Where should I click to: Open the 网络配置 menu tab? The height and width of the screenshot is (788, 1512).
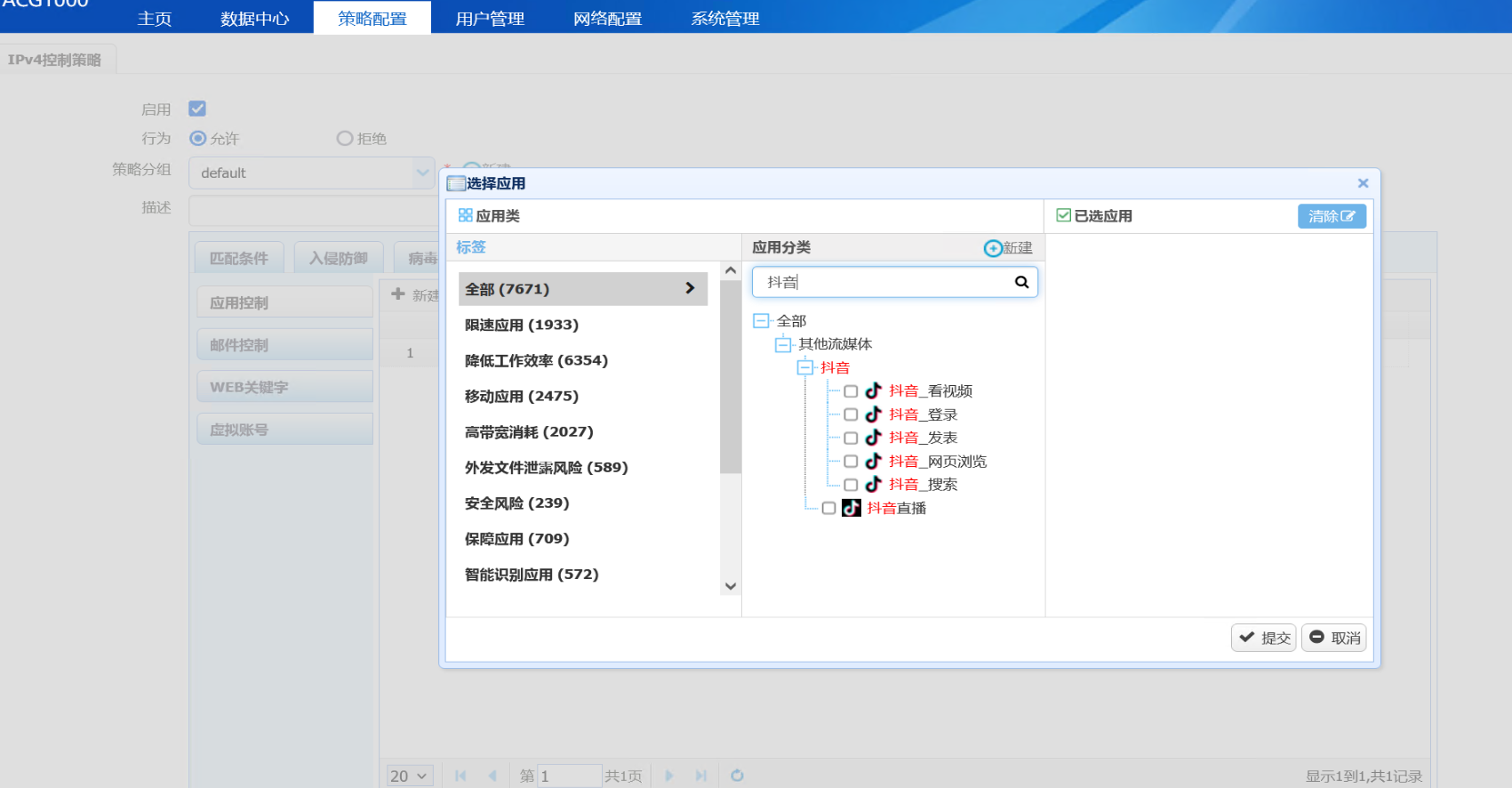click(x=607, y=18)
